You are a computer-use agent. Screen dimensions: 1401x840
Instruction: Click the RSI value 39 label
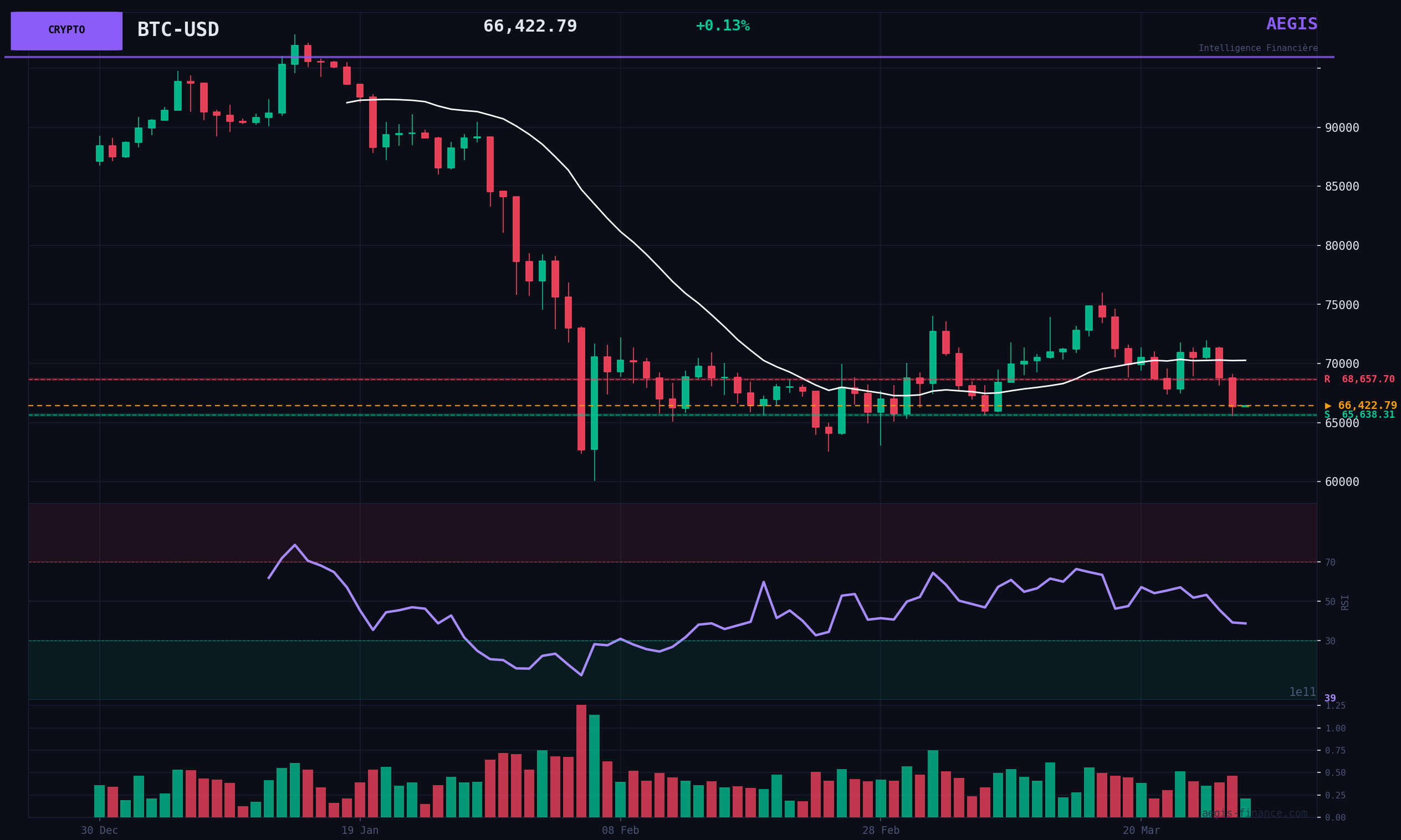coord(1330,699)
